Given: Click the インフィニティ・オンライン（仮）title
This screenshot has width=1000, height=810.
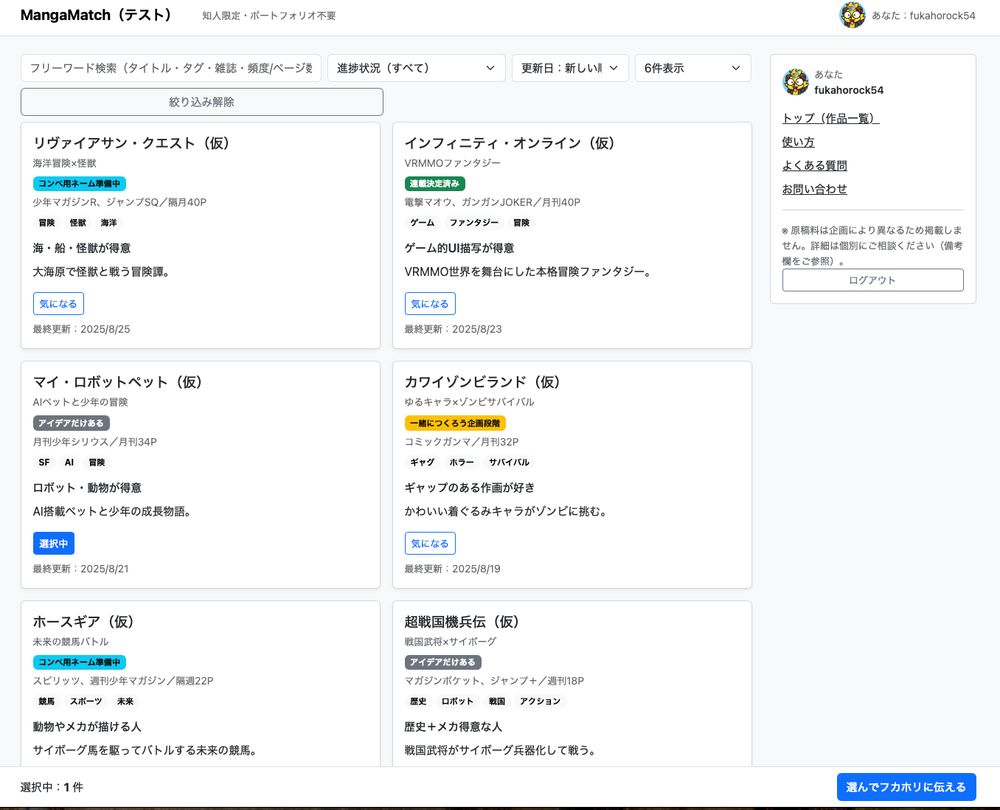Looking at the screenshot, I should pyautogui.click(x=509, y=143).
